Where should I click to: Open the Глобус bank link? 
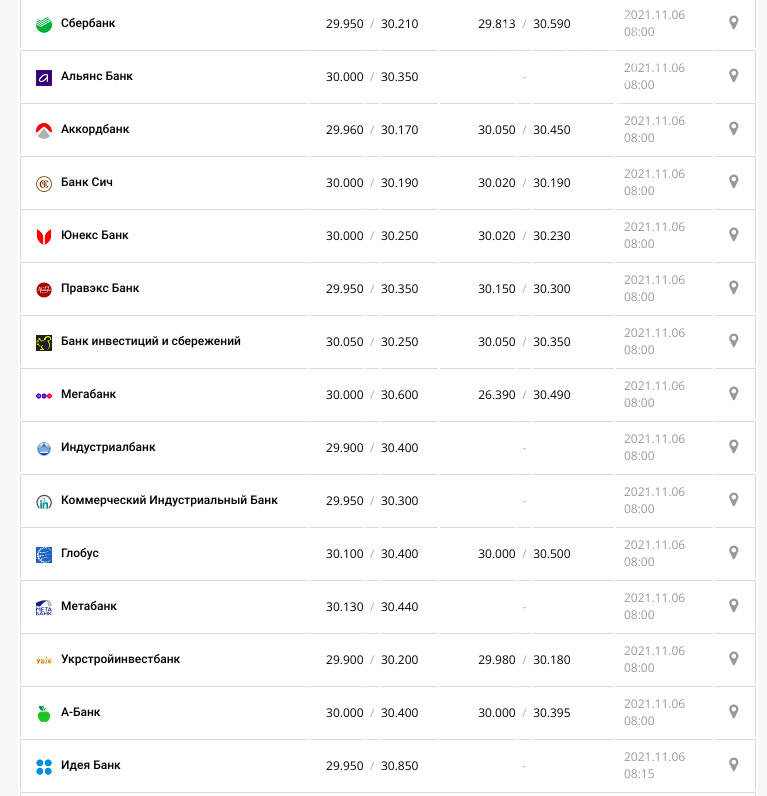(x=80, y=553)
